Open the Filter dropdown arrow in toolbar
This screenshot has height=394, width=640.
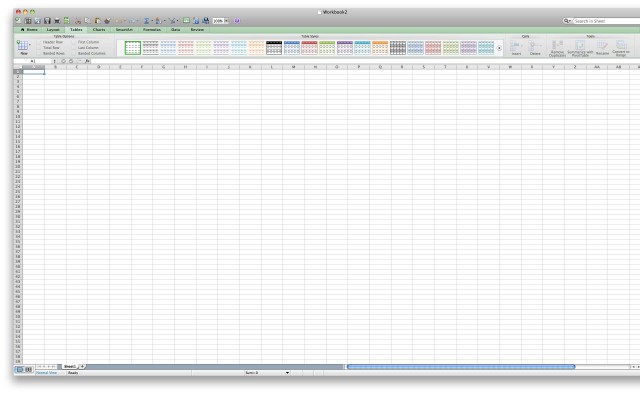tap(177, 21)
